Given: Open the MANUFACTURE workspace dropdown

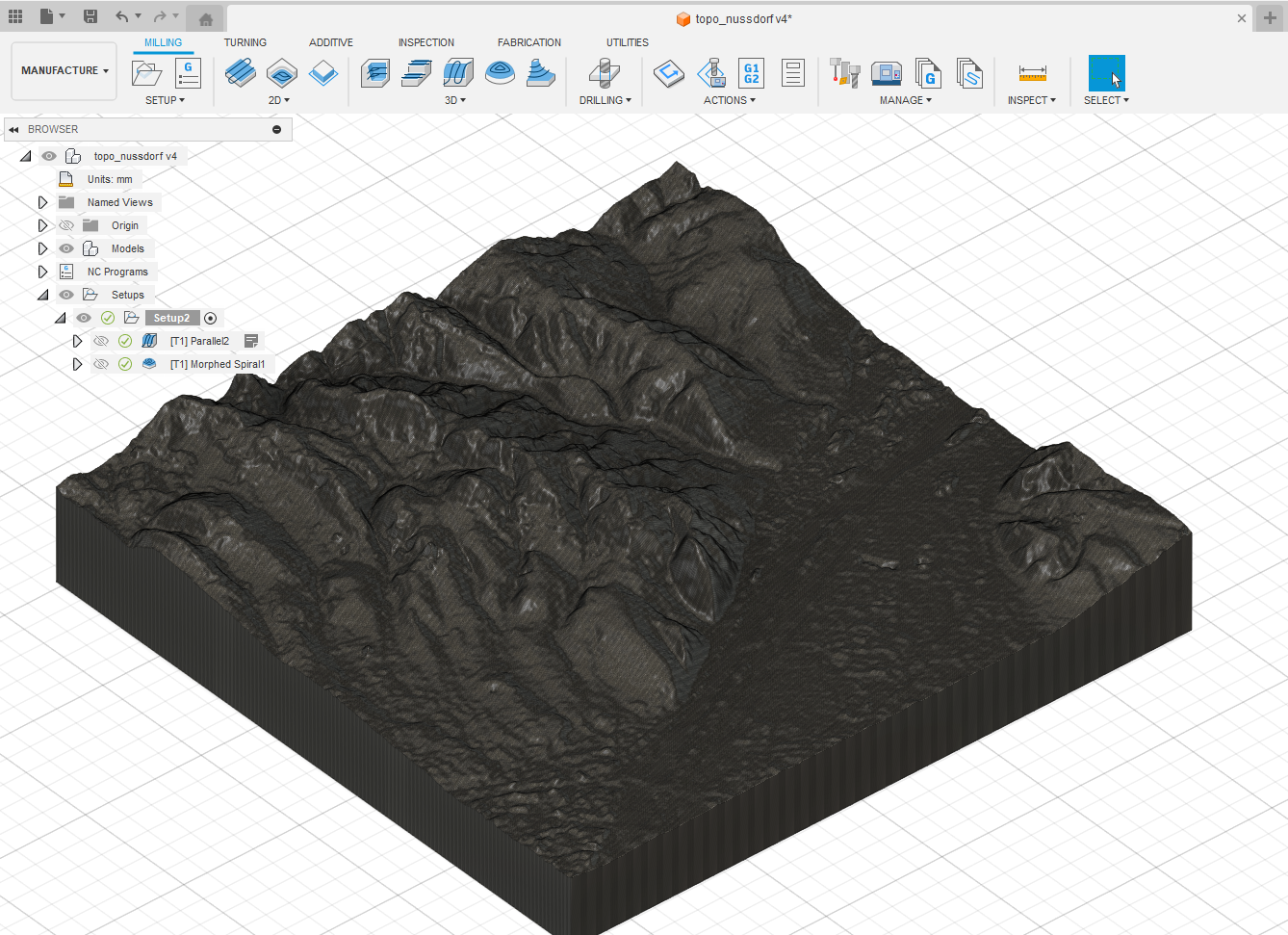Looking at the screenshot, I should (64, 70).
